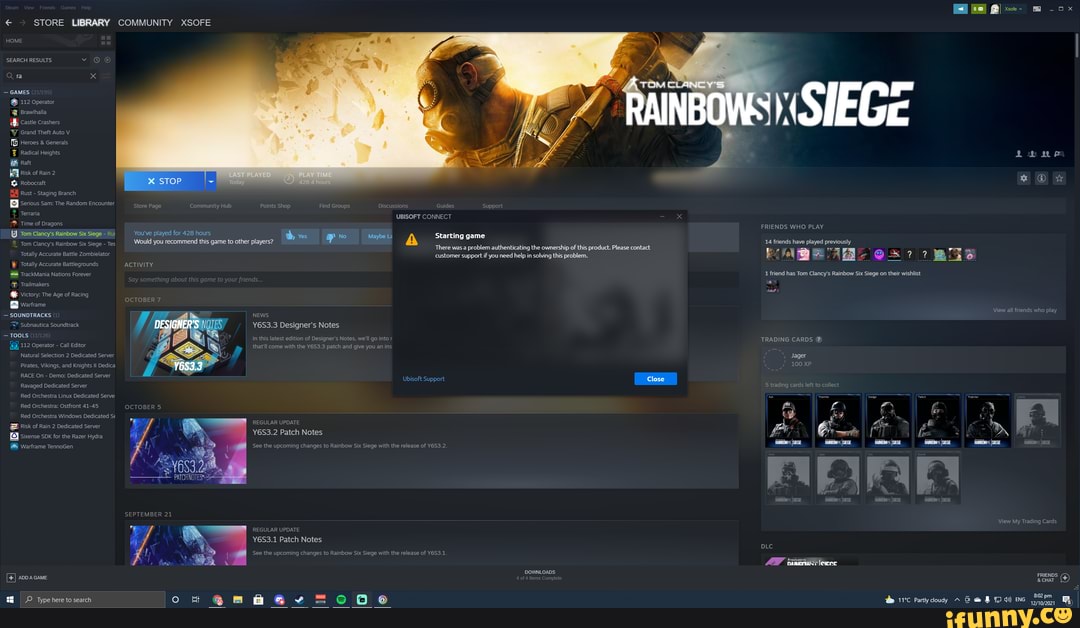
Task: Show ready-to-play games filter icon
Action: tap(107, 60)
